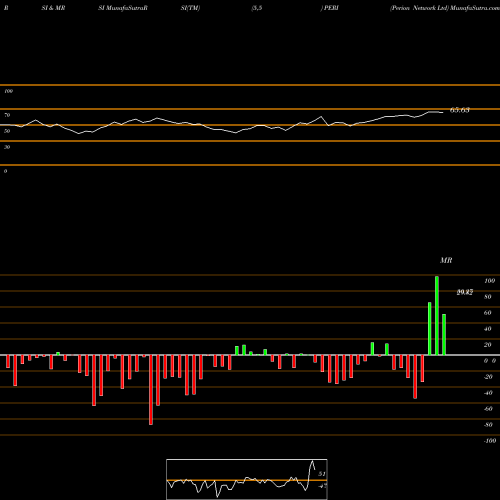This screenshot has height=500, width=500.
Task: Click the MR axis label -20
Action: (488, 377)
